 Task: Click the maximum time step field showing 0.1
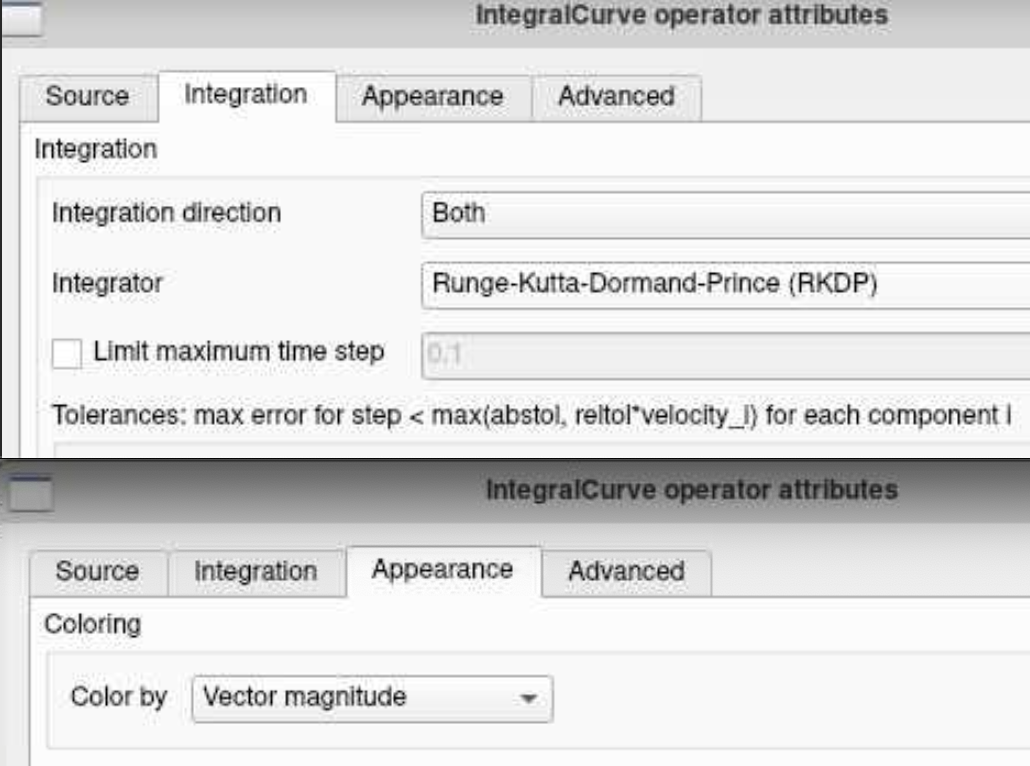click(x=725, y=355)
